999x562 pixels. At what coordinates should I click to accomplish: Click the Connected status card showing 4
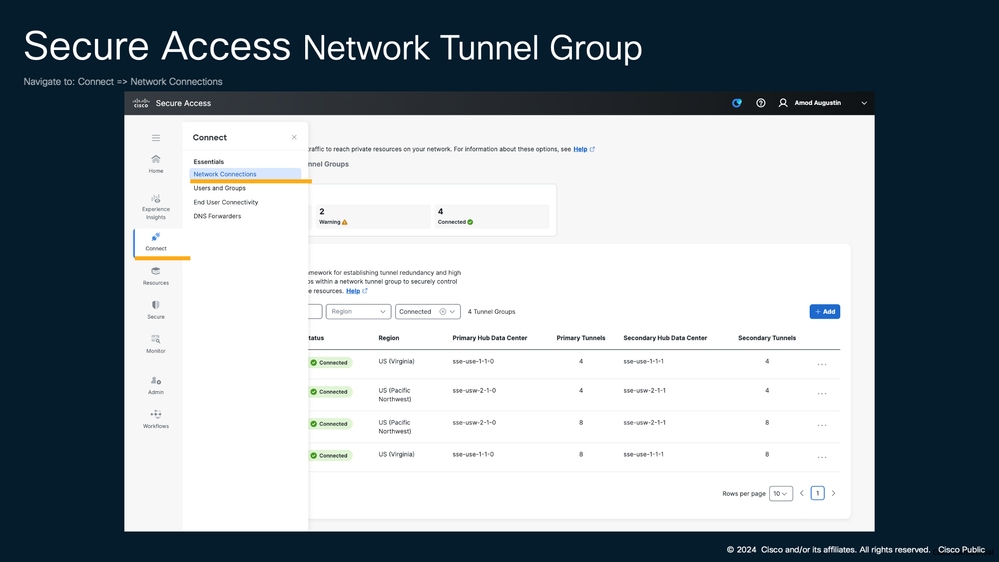(x=491, y=216)
